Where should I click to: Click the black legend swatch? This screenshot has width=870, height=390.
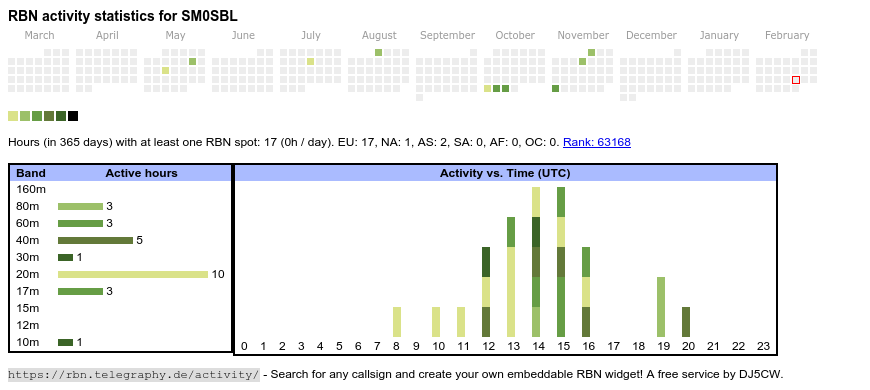pos(73,116)
